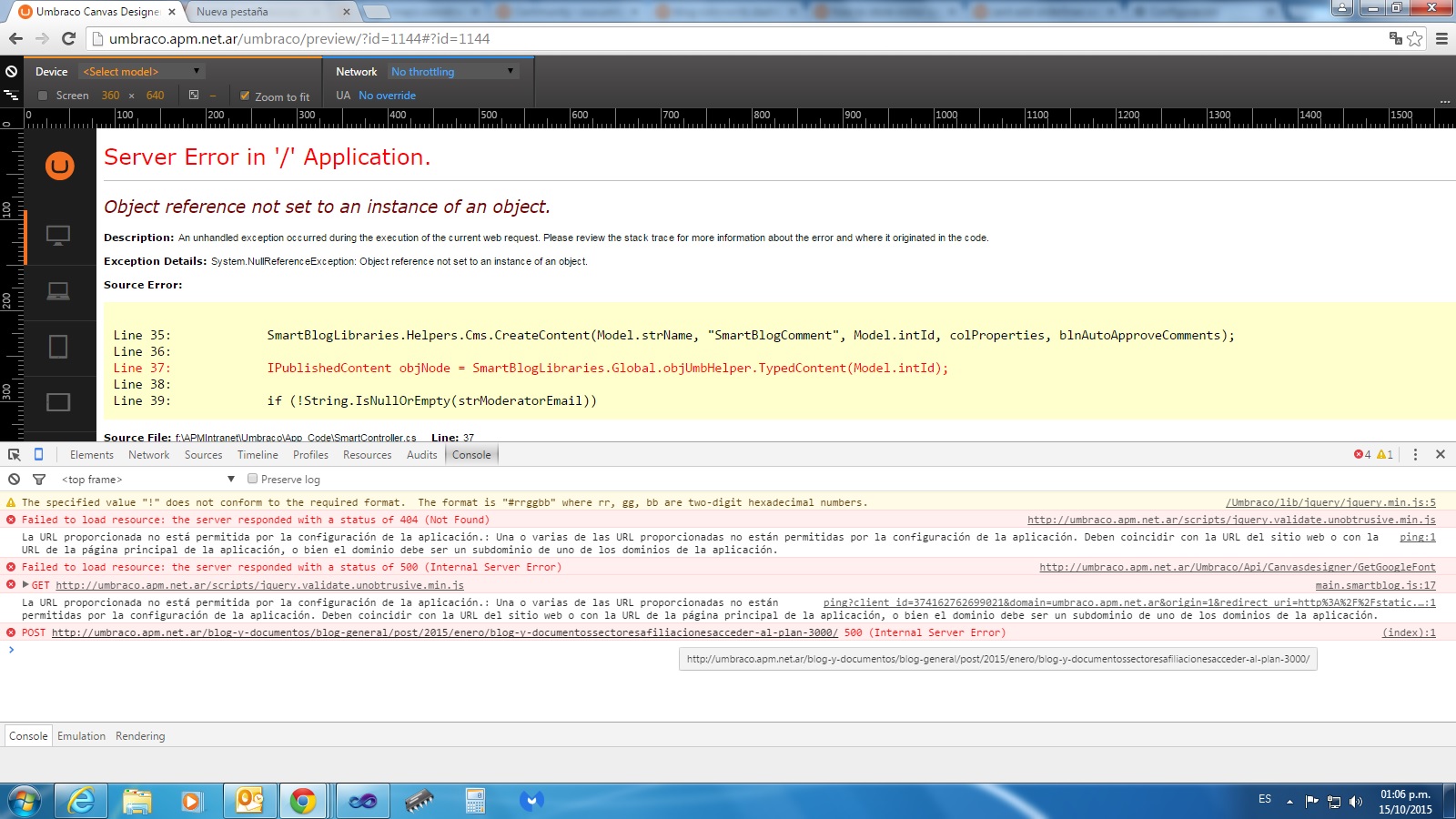Image resolution: width=1456 pixels, height=819 pixels.
Task: Open the console filter funnel icon
Action: coord(39,479)
